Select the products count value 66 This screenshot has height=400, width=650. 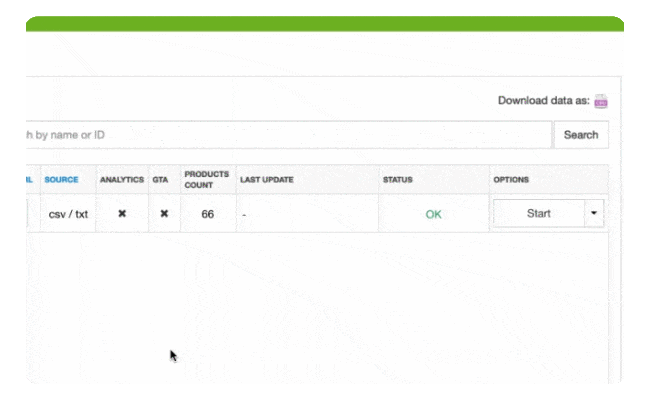pyautogui.click(x=208, y=214)
